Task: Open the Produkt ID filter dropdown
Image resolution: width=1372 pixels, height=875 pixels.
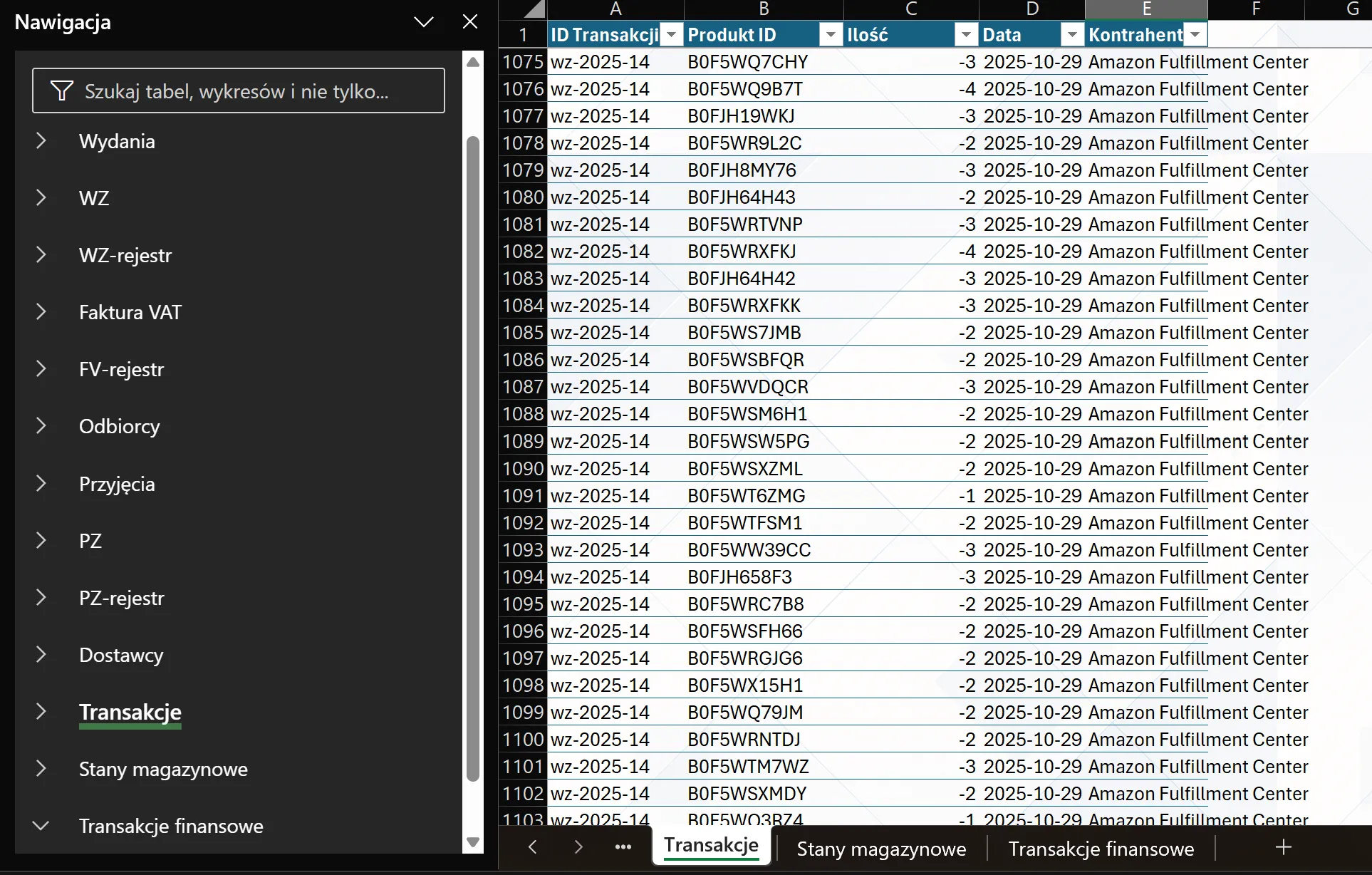Action: [831, 34]
